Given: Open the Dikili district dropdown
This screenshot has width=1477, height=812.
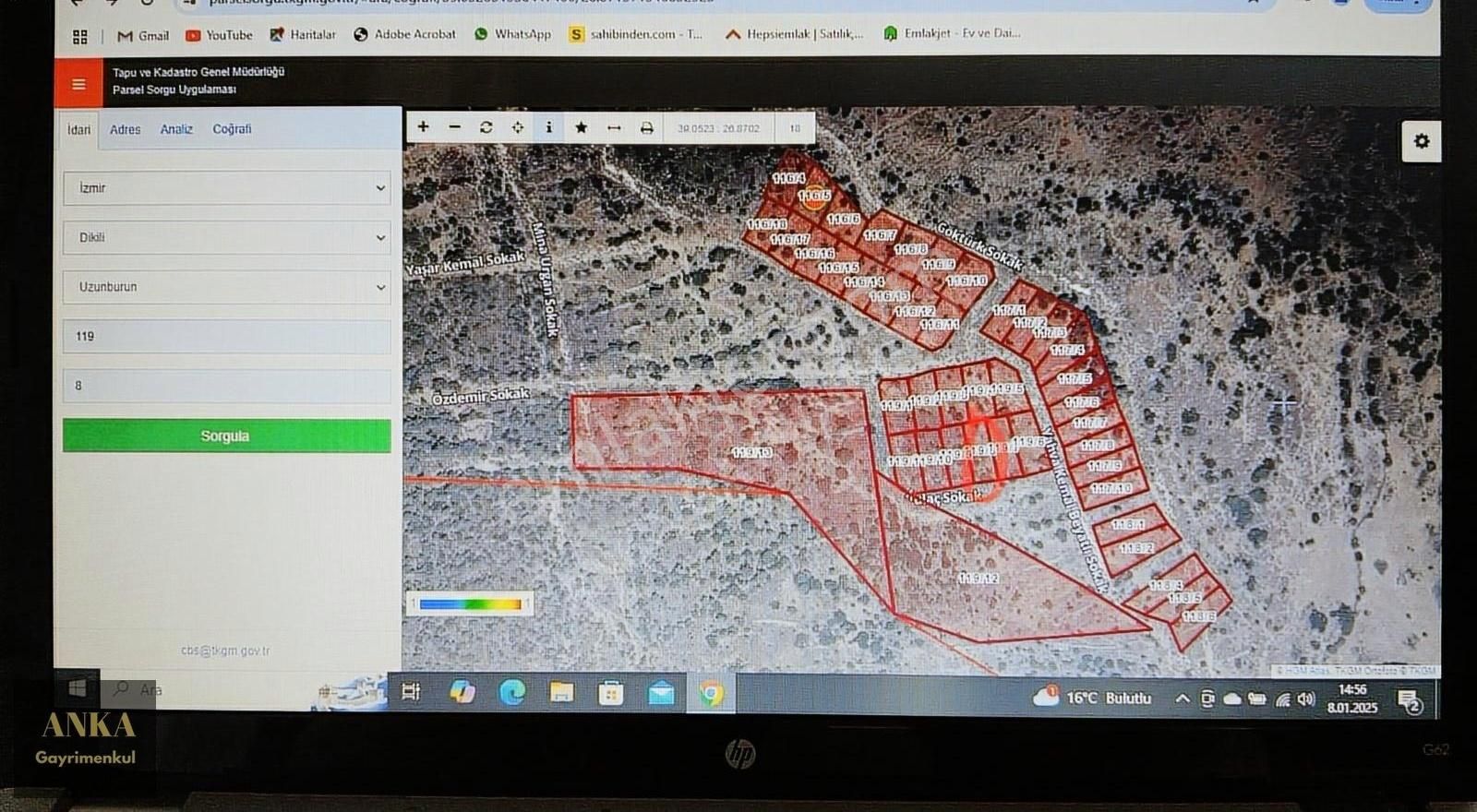Looking at the screenshot, I should [x=227, y=238].
